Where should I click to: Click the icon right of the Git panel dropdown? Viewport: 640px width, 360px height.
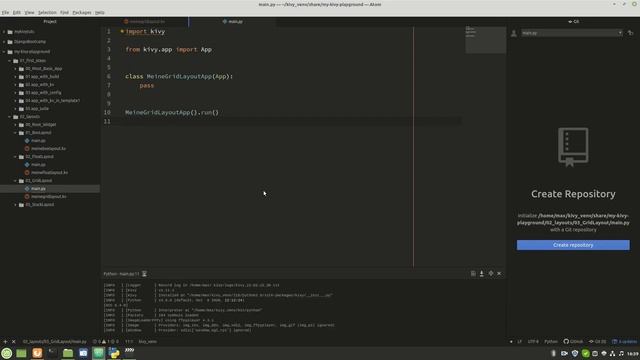pyautogui.click(x=631, y=33)
